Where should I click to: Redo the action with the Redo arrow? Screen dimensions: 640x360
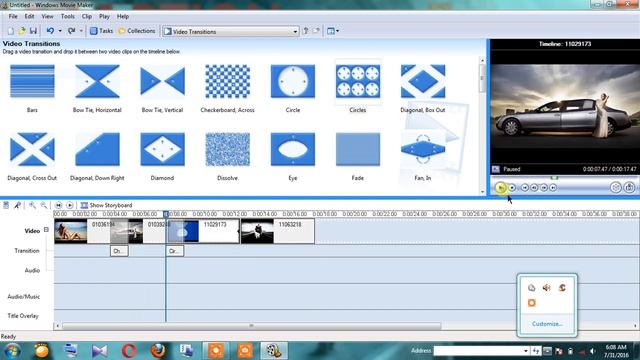pos(71,31)
